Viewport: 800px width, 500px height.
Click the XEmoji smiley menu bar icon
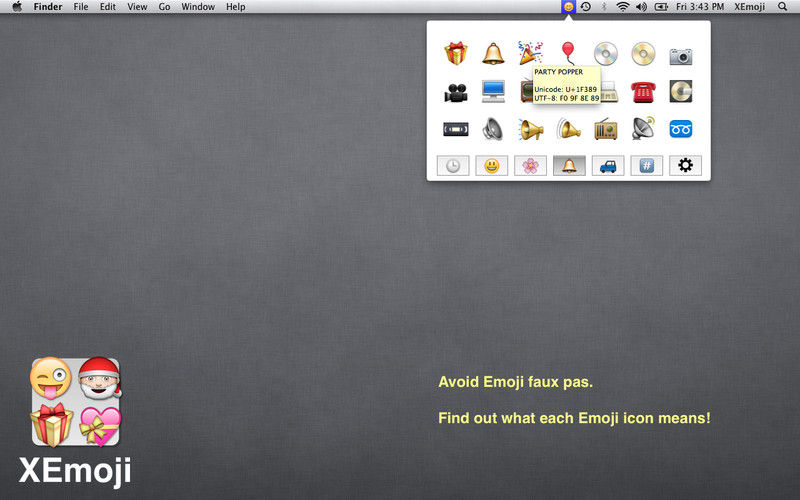click(x=568, y=7)
